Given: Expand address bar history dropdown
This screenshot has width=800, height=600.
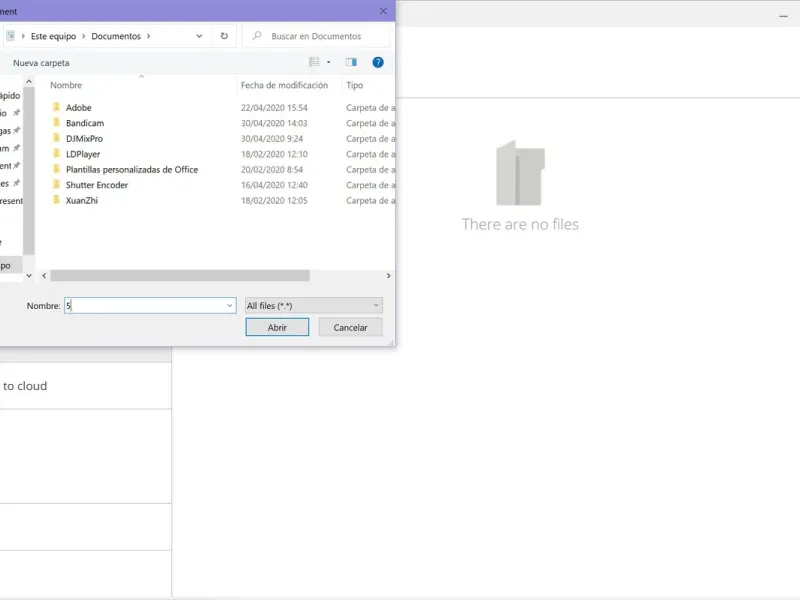Looking at the screenshot, I should 199,36.
